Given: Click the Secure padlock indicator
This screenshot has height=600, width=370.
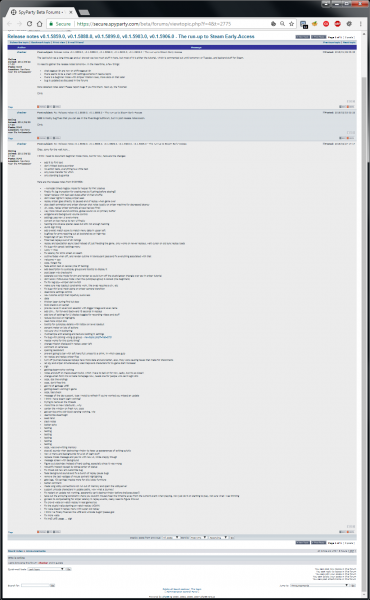Looking at the screenshot, I should (x=60, y=24).
